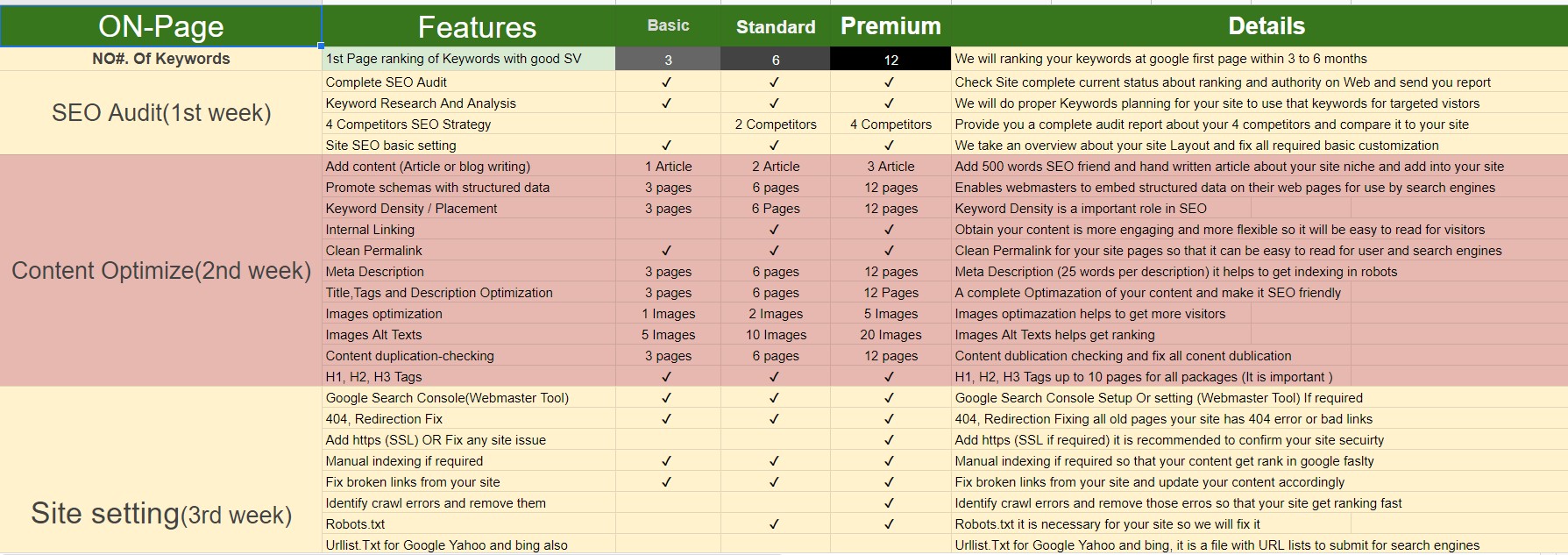Select the "Standard" plan header cell
Image resolution: width=1568 pixels, height=555 pixels.
775,27
